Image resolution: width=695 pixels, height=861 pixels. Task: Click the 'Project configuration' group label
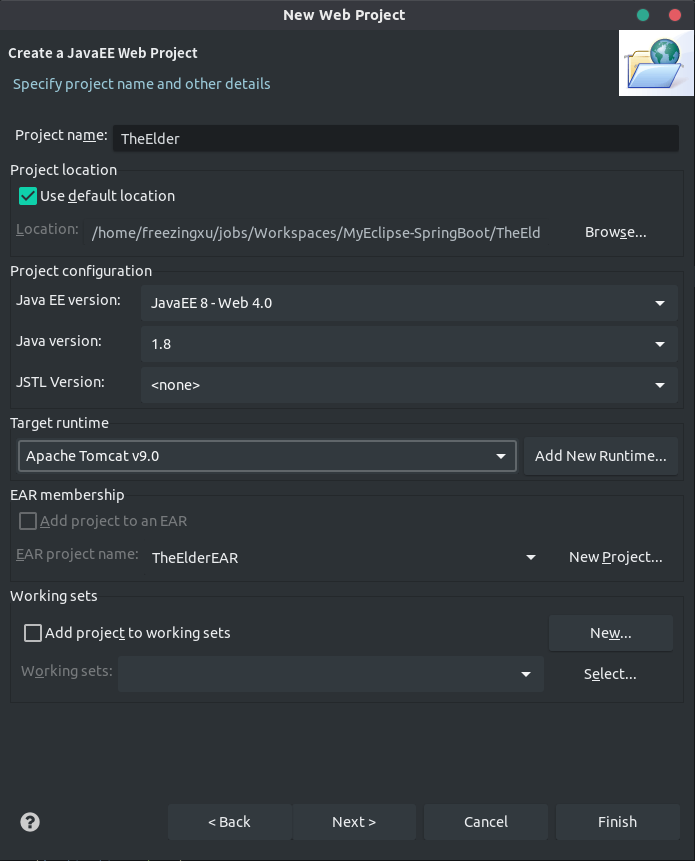coord(81,271)
